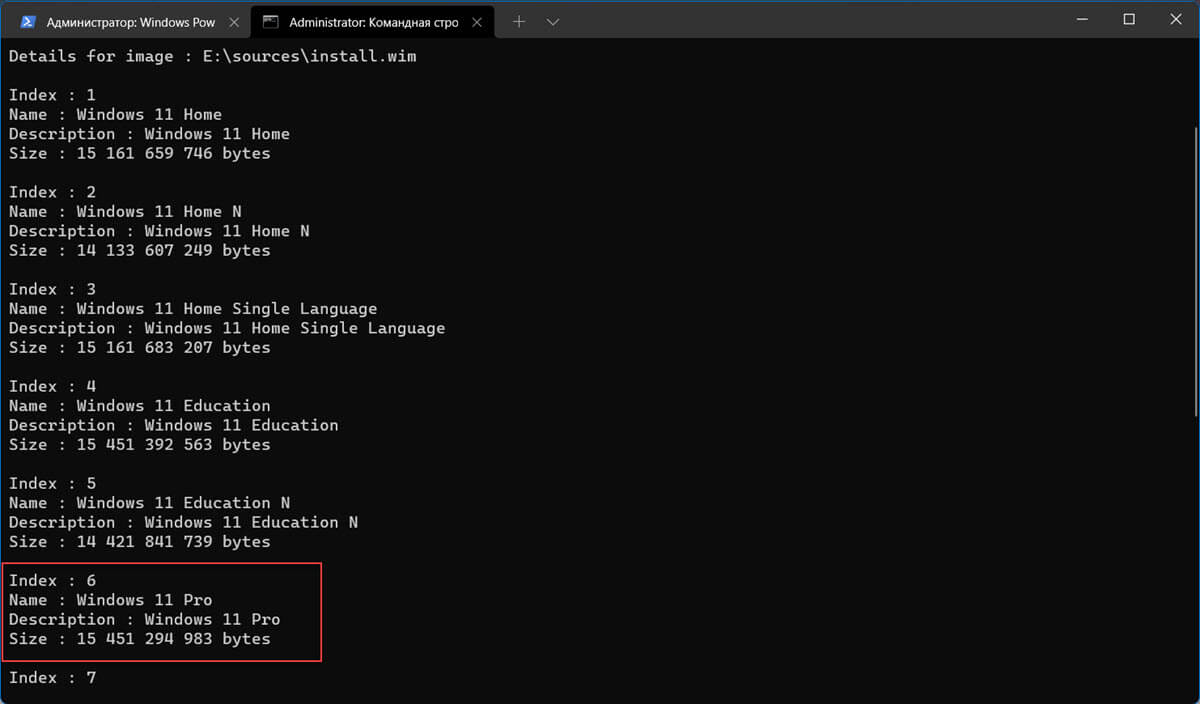Click 'Description : Windows 11 Home N' line
Viewport: 1200px width, 704px height.
click(x=159, y=231)
